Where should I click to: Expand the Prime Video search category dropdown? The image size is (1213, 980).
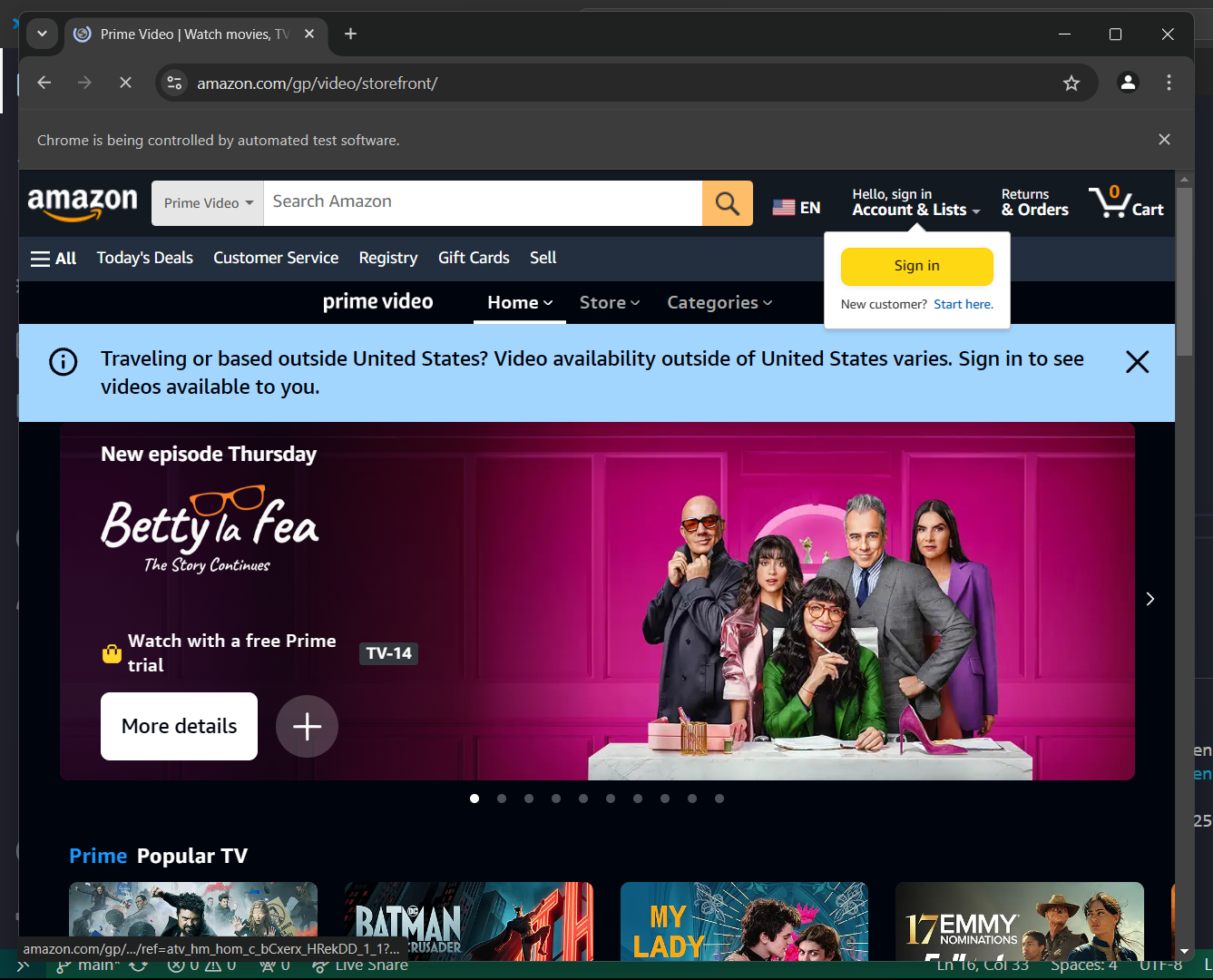pos(207,203)
